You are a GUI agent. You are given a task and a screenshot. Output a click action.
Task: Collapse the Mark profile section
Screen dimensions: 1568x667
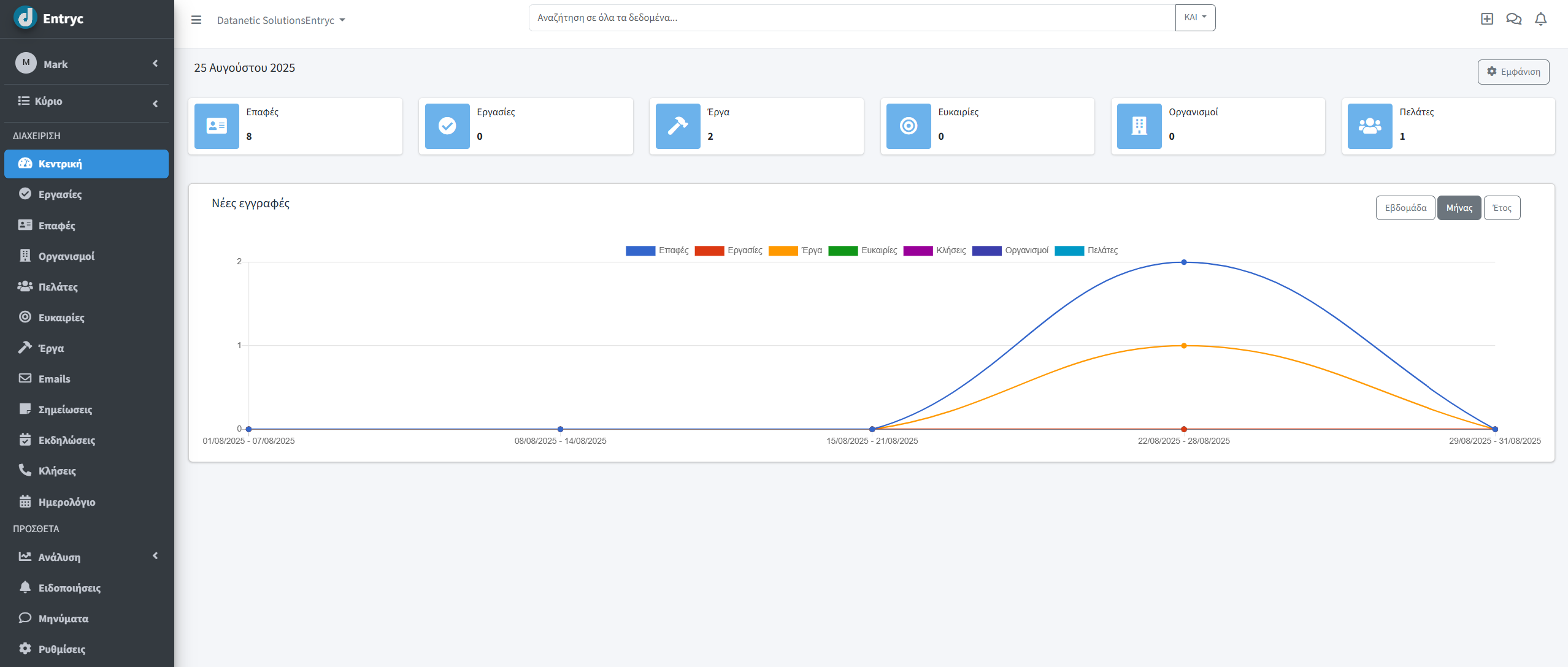pyautogui.click(x=154, y=63)
